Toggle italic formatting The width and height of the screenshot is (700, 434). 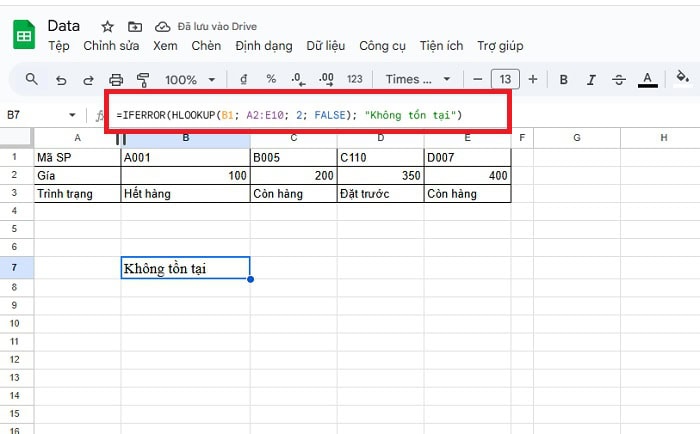pos(591,79)
